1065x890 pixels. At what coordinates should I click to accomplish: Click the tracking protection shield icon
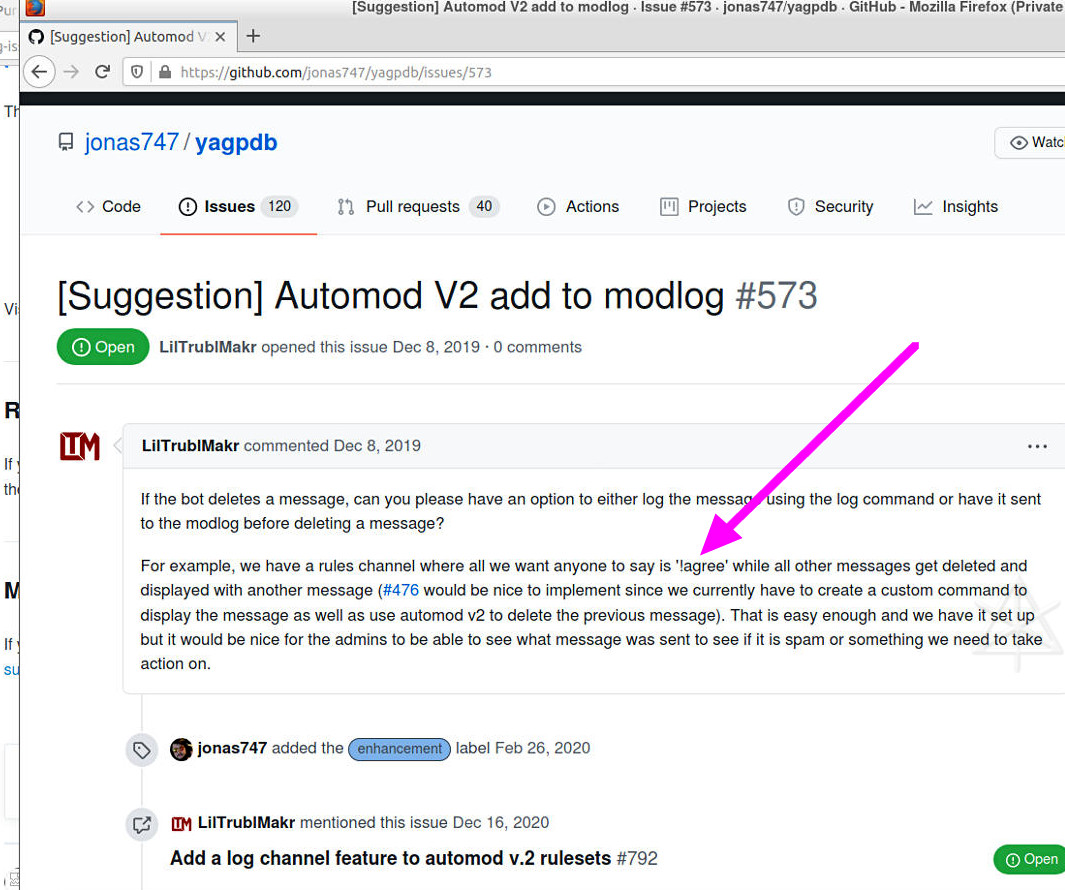point(138,72)
